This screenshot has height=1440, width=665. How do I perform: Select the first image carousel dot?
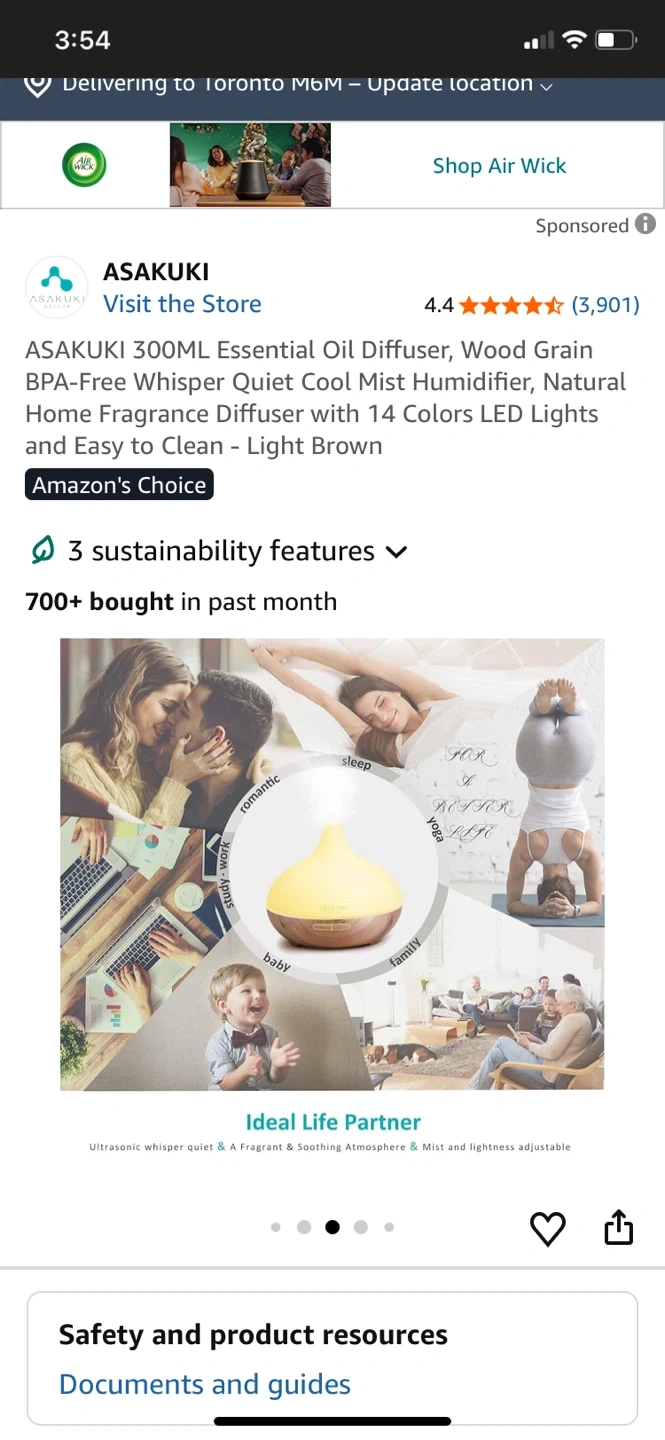[276, 1227]
